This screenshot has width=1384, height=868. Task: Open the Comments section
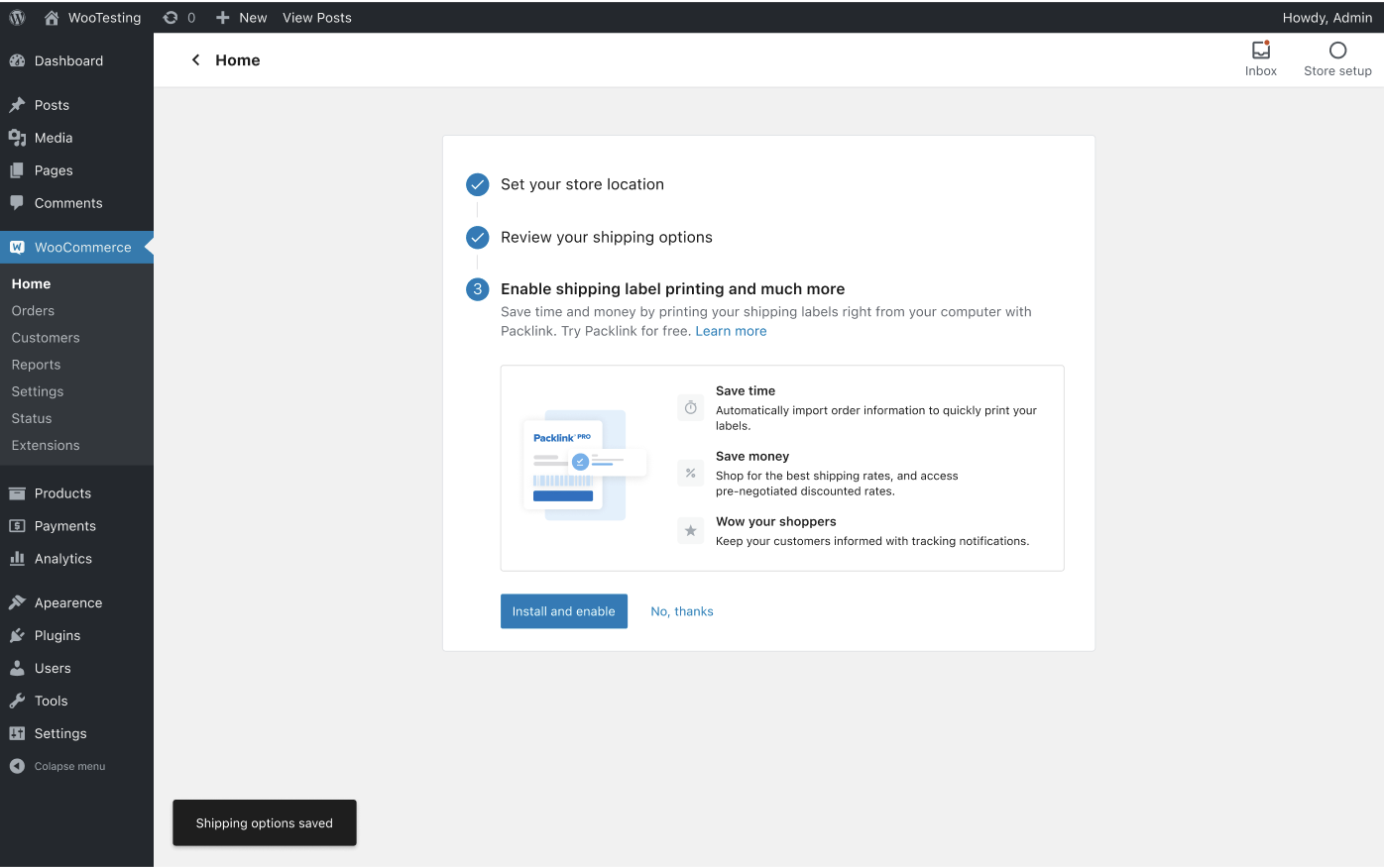coord(66,202)
